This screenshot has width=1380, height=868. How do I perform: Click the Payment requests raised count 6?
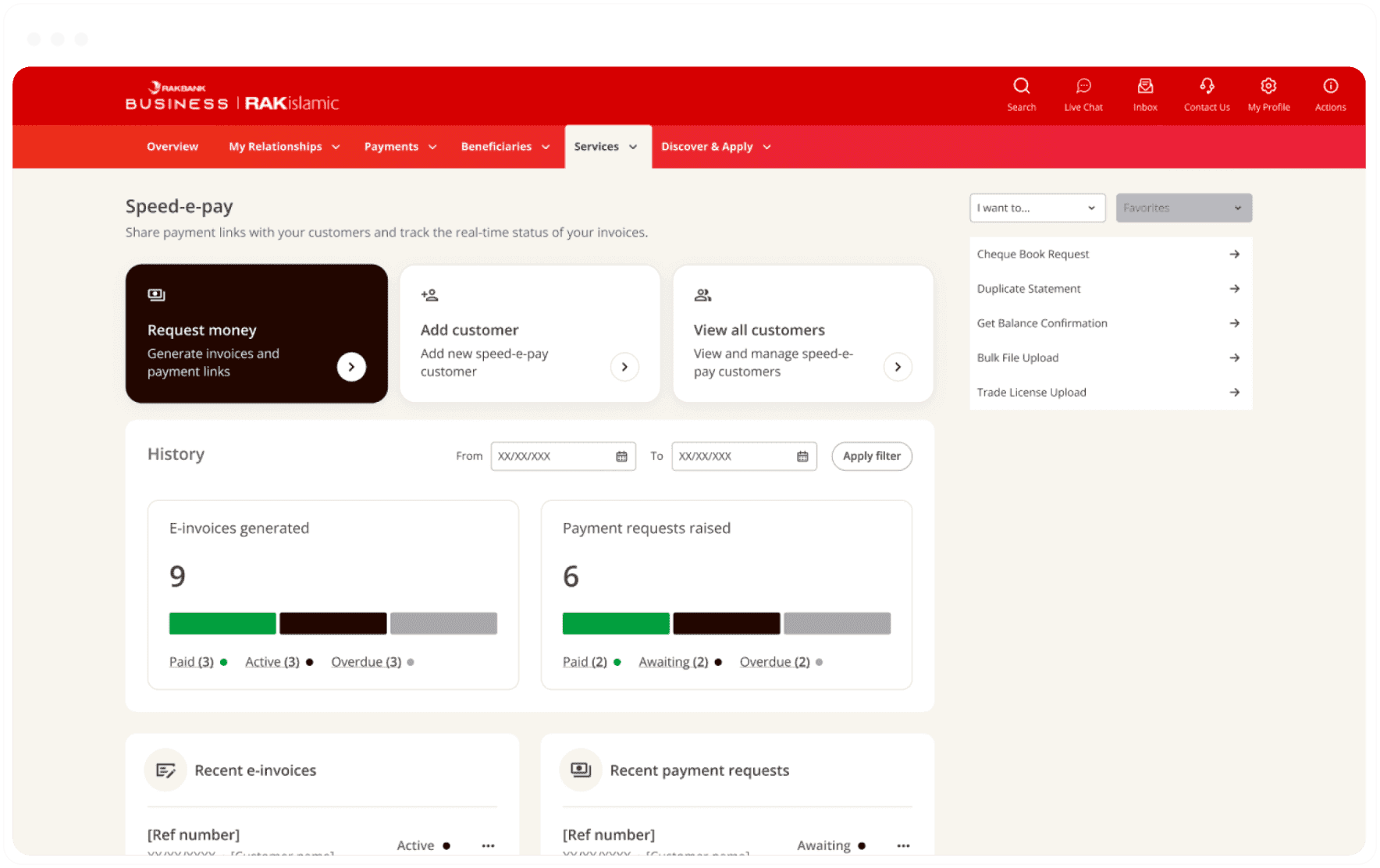coord(571,577)
